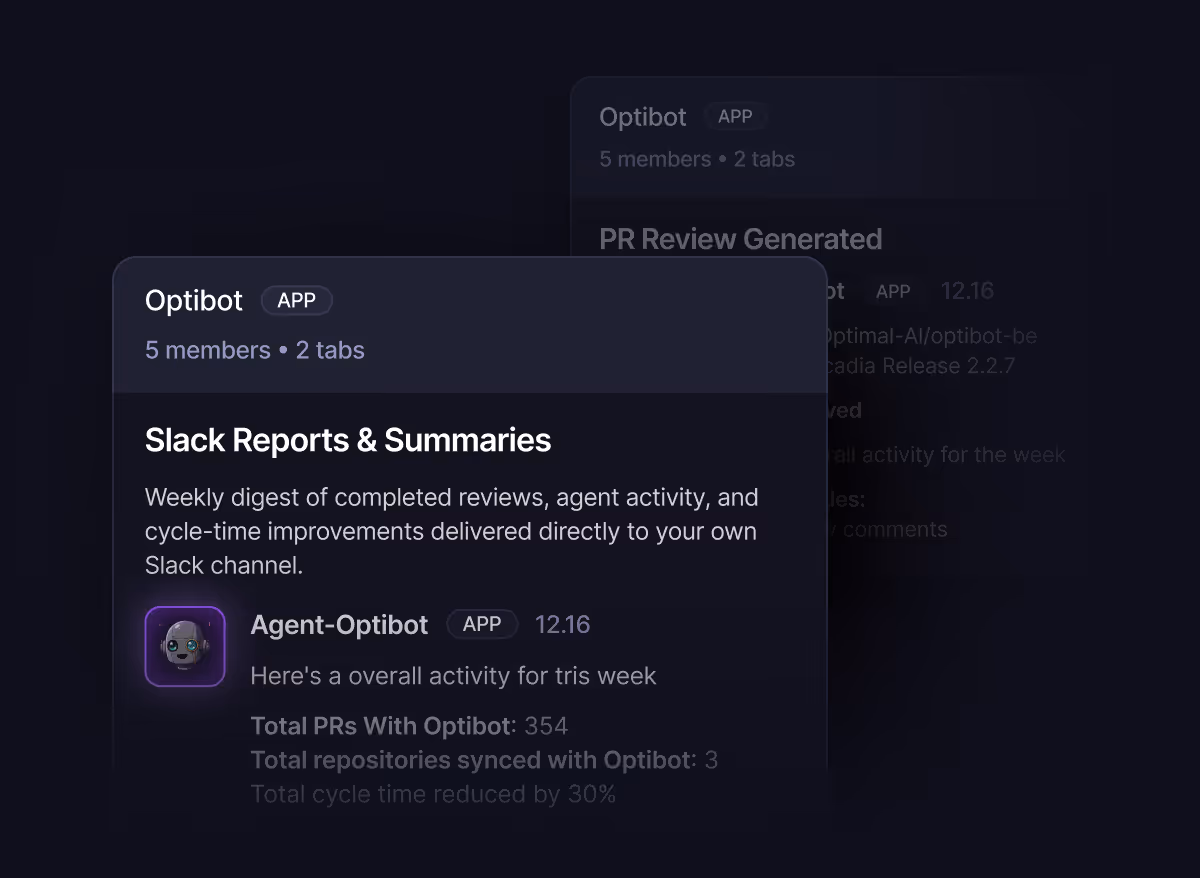This screenshot has width=1200, height=878.
Task: Open the 'Optimal-AI/optibot-be' repository text
Action: coord(932,336)
